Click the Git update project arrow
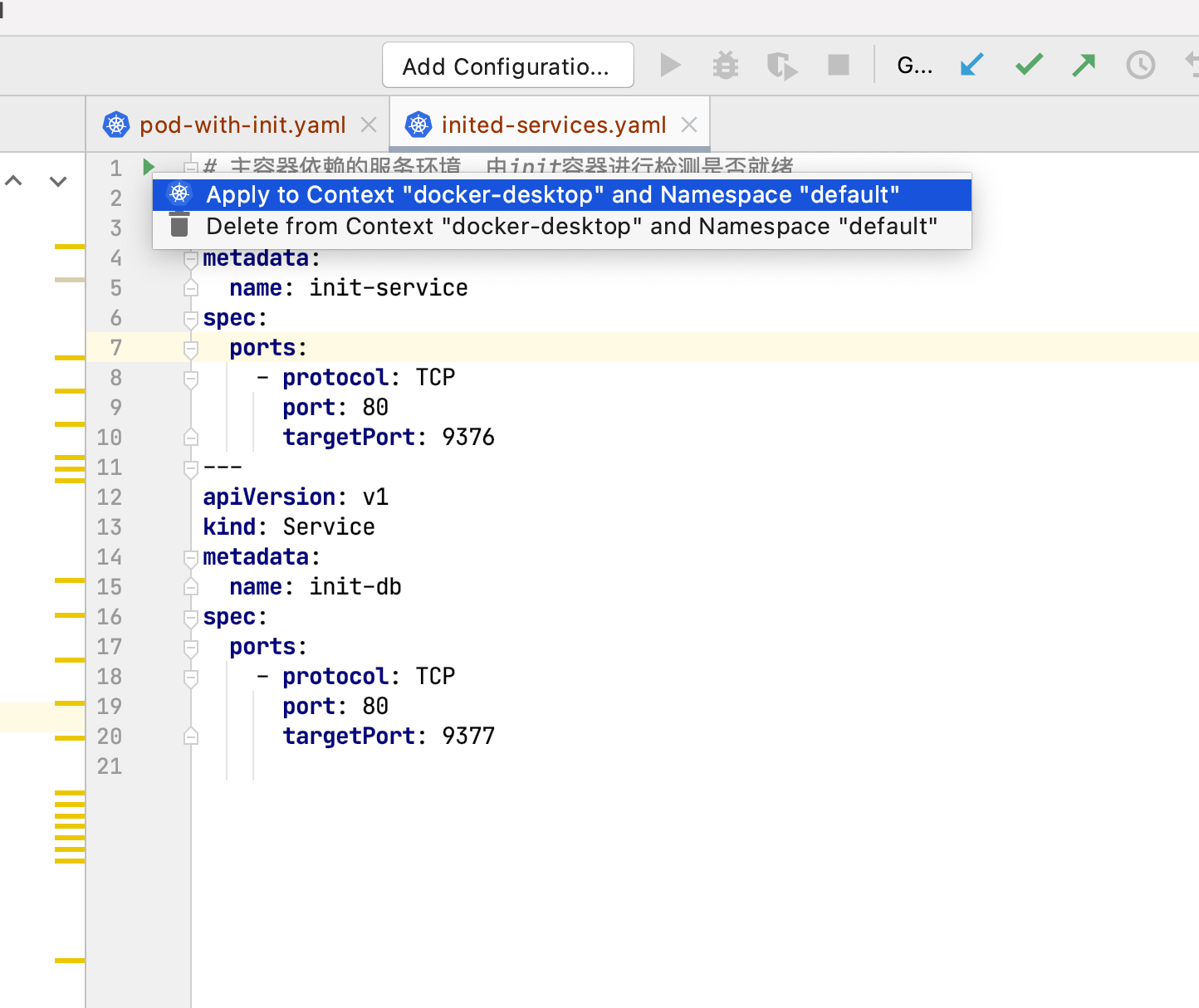This screenshot has width=1199, height=1008. click(x=971, y=65)
